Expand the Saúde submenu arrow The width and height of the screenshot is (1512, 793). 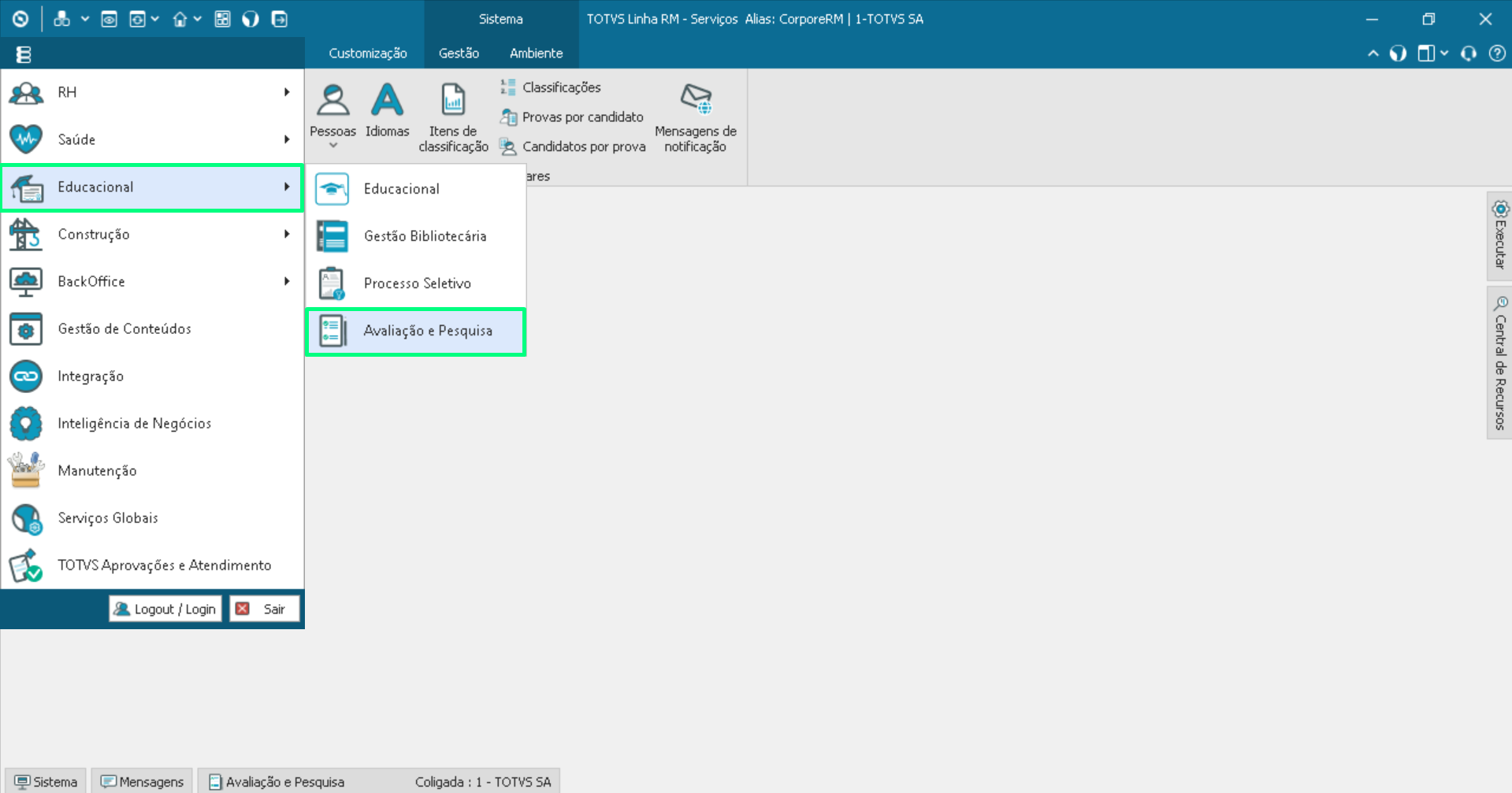pyautogui.click(x=287, y=139)
